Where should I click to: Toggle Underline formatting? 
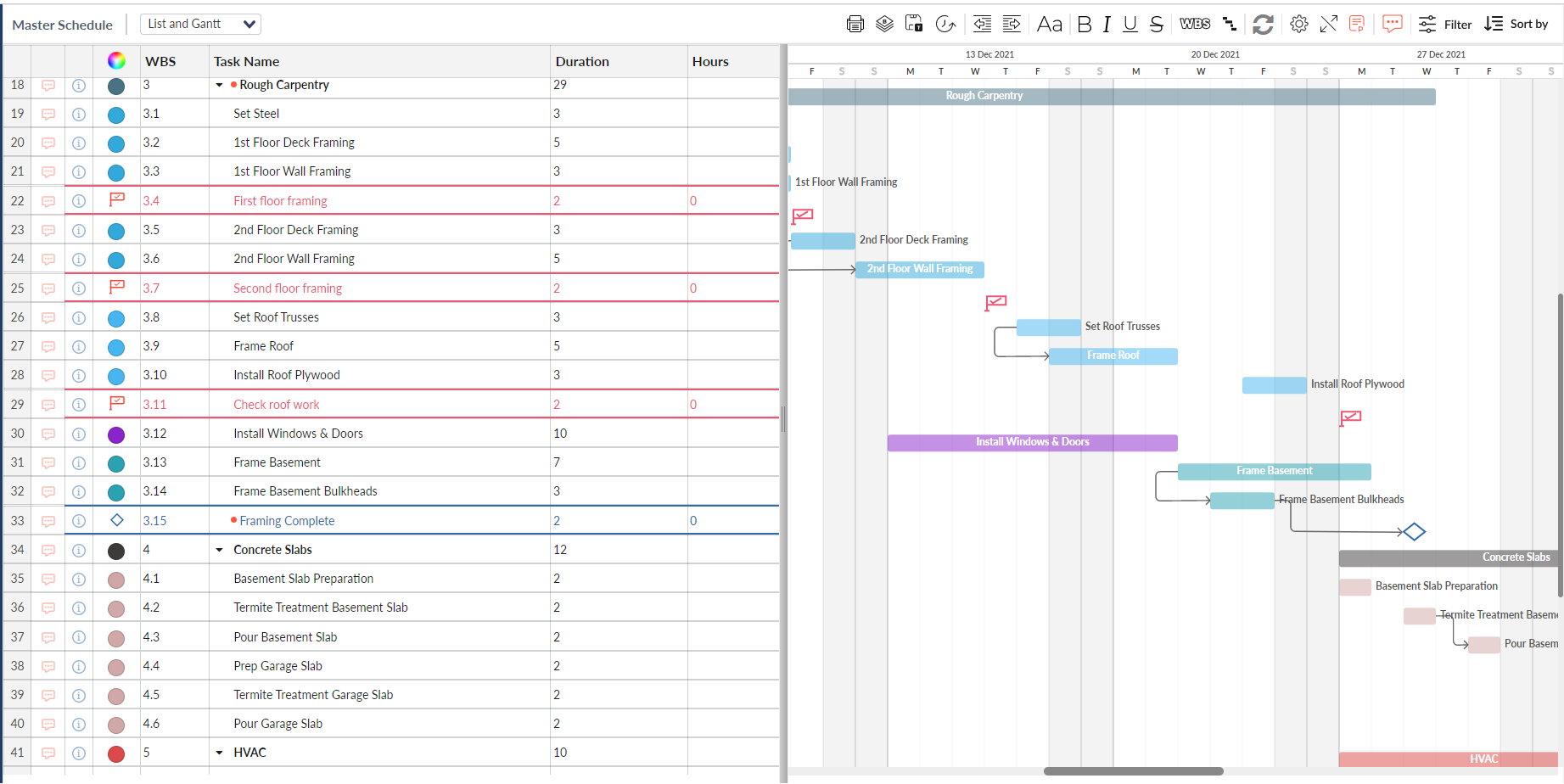point(1129,25)
